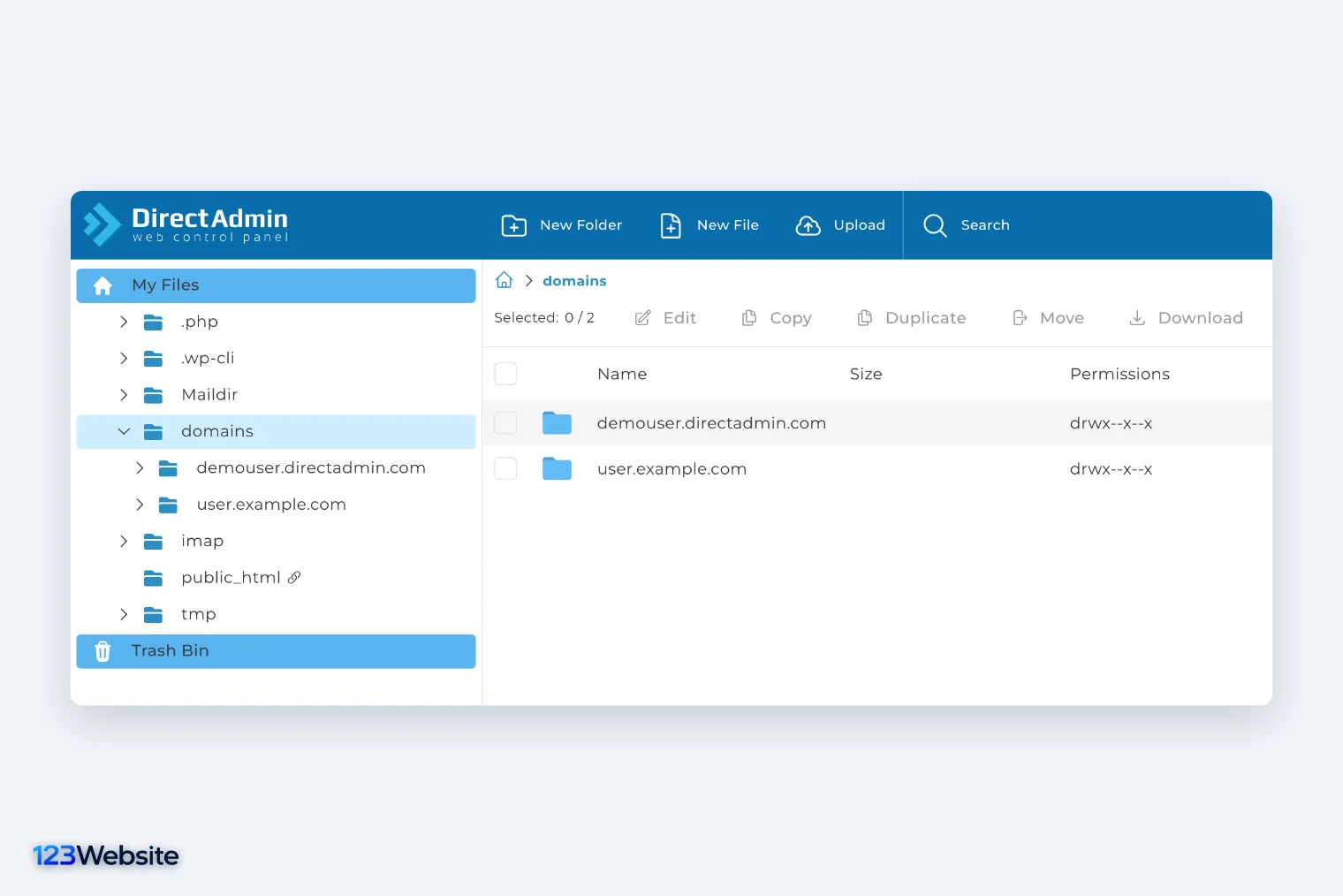Screen dimensions: 1343x896
Task: Expand the Maildir folder in tree
Action: coord(124,395)
